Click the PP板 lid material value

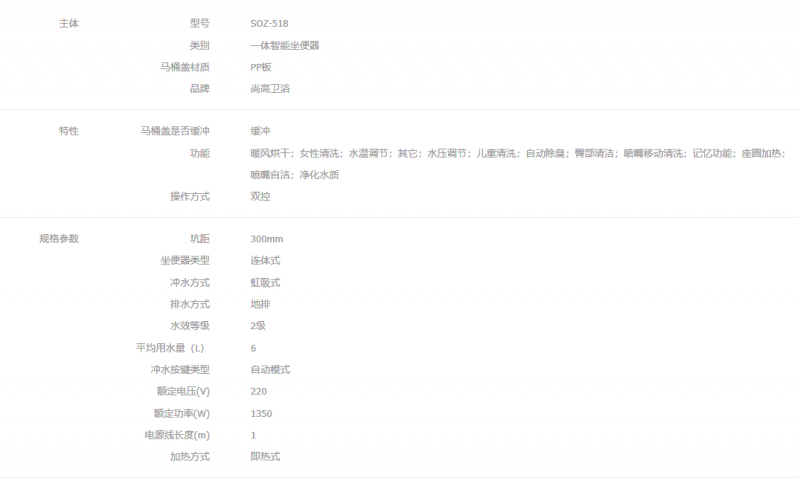261,67
